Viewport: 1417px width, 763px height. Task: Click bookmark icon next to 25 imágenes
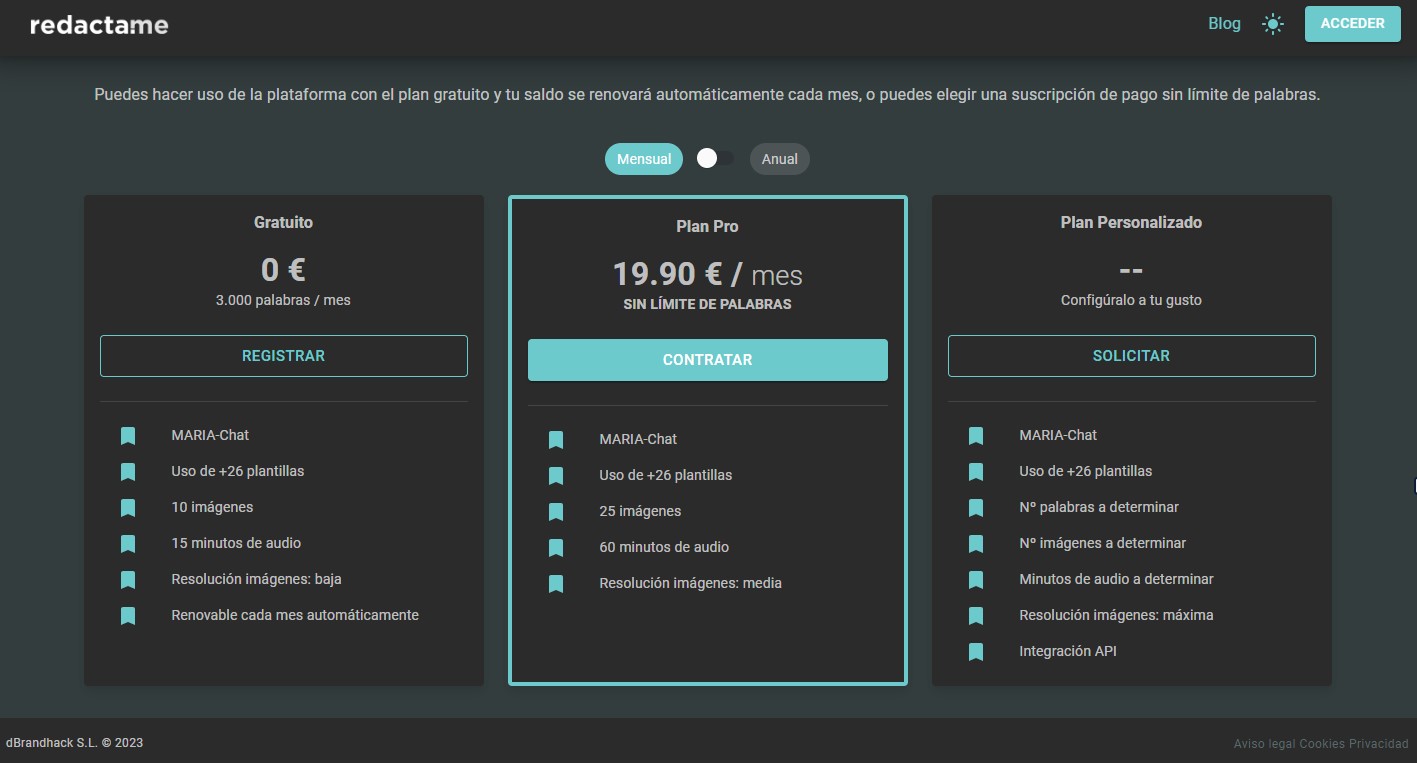[x=556, y=512]
